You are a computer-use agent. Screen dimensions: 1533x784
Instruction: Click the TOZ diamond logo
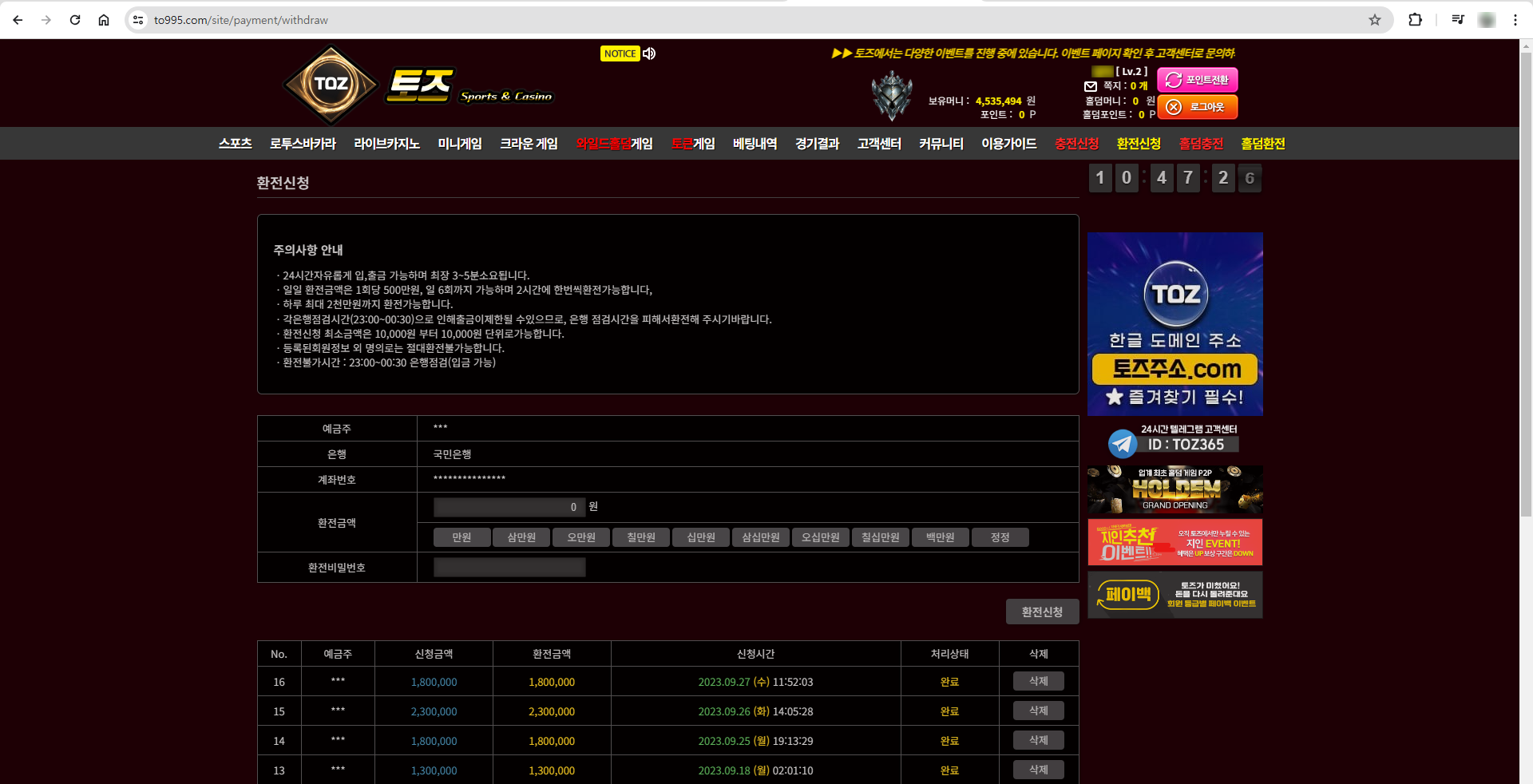coord(331,84)
